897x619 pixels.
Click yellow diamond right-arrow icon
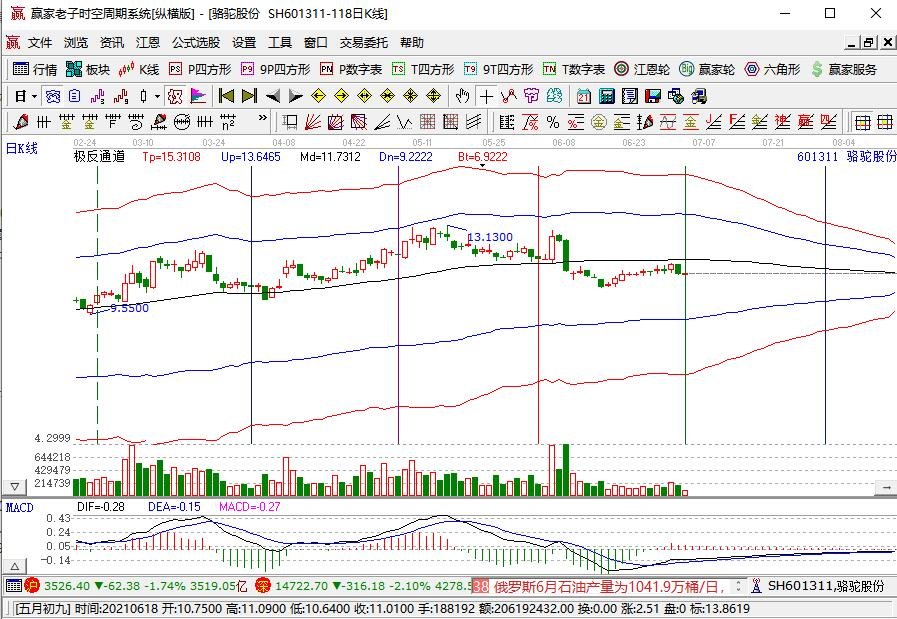tap(341, 96)
